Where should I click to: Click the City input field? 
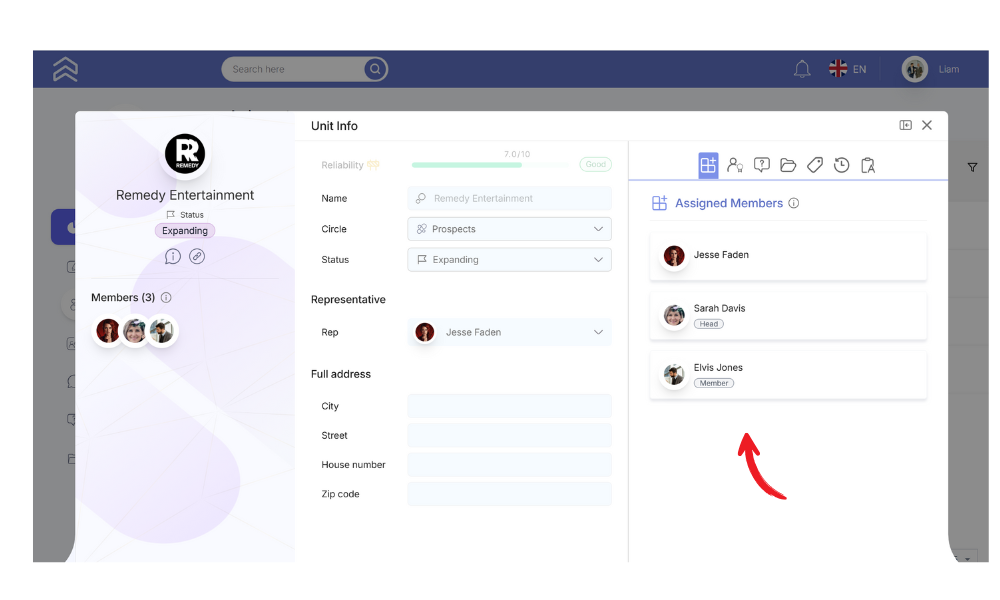click(510, 406)
